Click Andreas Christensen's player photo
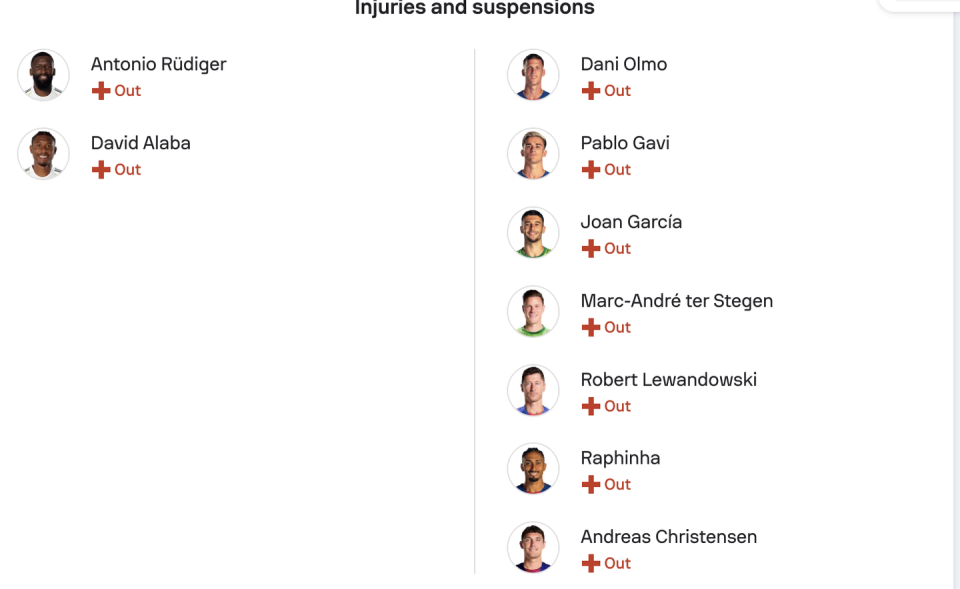 pos(533,548)
